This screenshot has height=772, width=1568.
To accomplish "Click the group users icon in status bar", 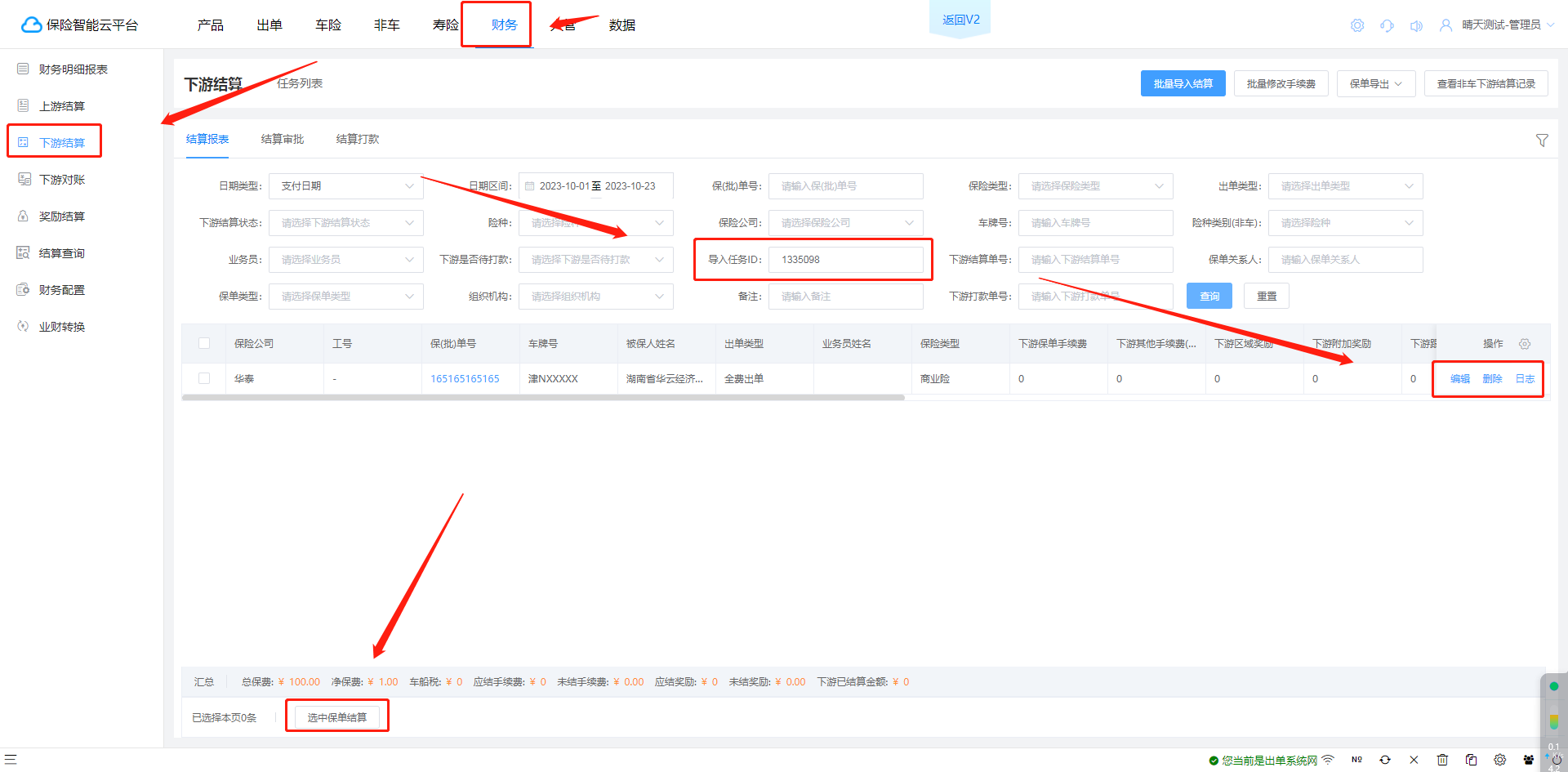I will tap(1529, 760).
